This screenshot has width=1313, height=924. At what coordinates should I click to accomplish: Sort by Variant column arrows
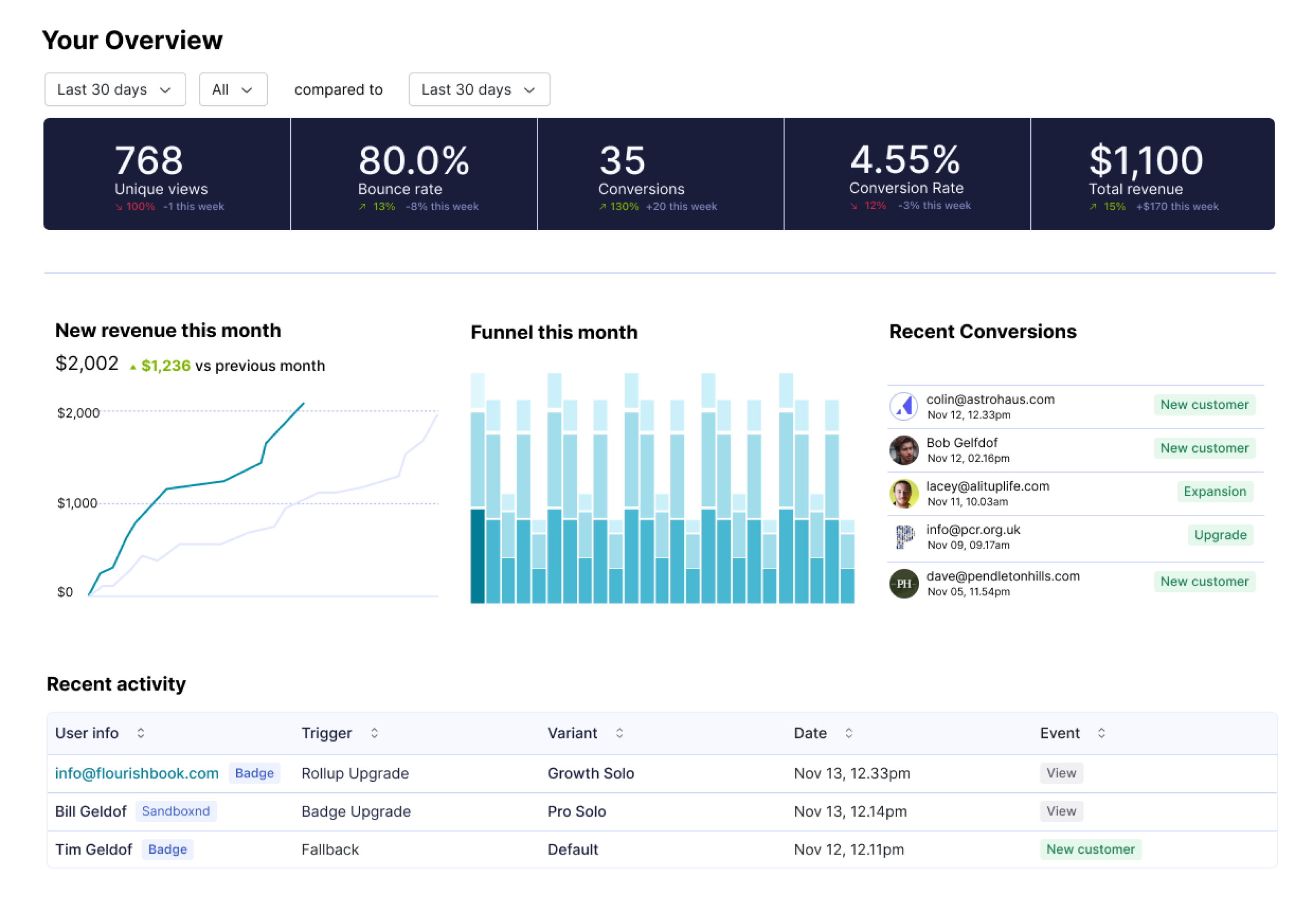pos(619,733)
